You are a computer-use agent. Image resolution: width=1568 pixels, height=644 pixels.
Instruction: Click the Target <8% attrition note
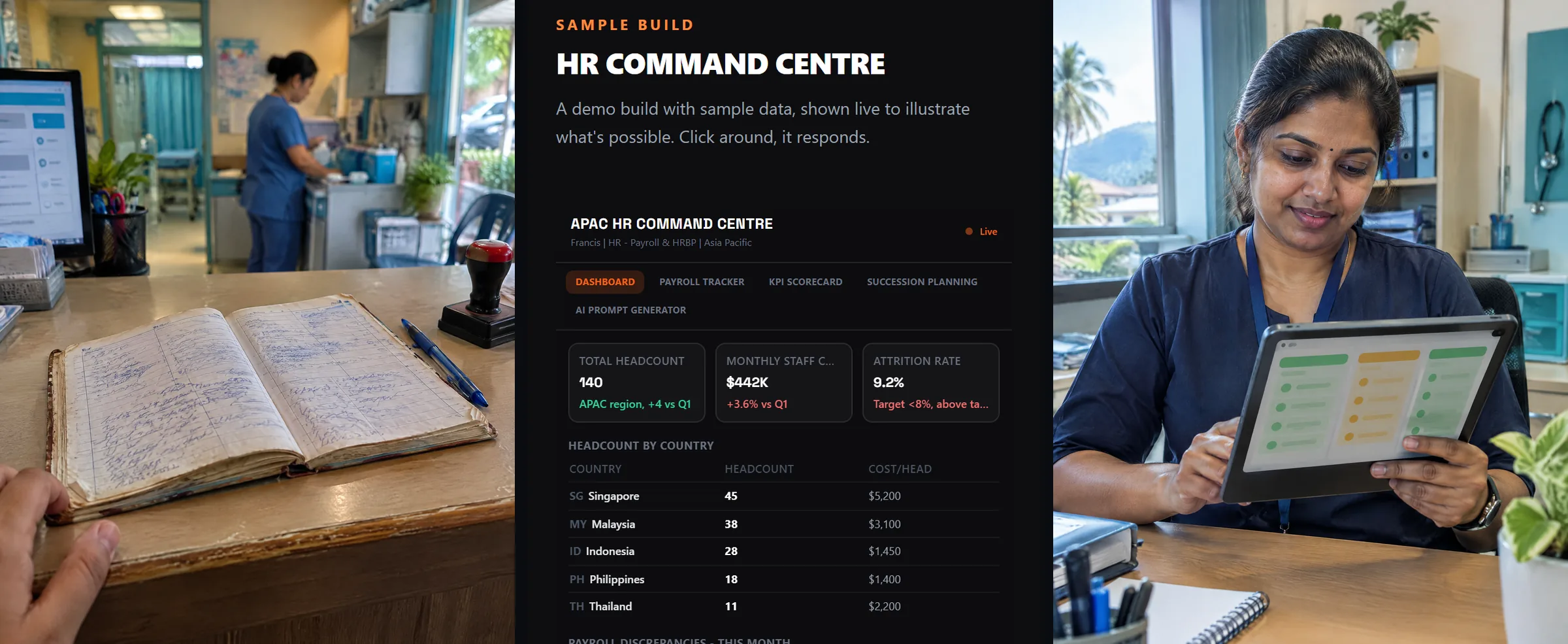click(x=930, y=404)
